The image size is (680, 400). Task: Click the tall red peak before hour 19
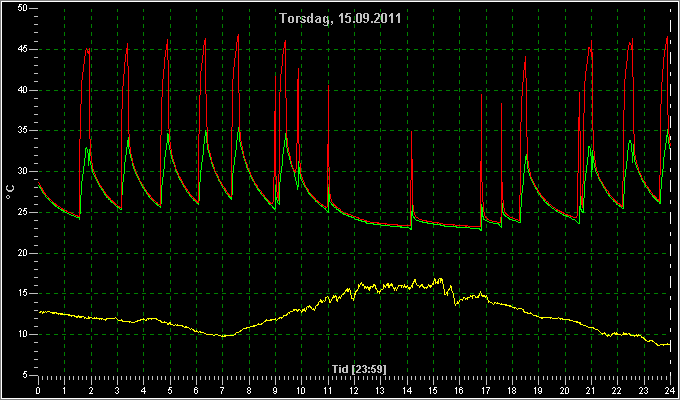pyautogui.click(x=525, y=58)
